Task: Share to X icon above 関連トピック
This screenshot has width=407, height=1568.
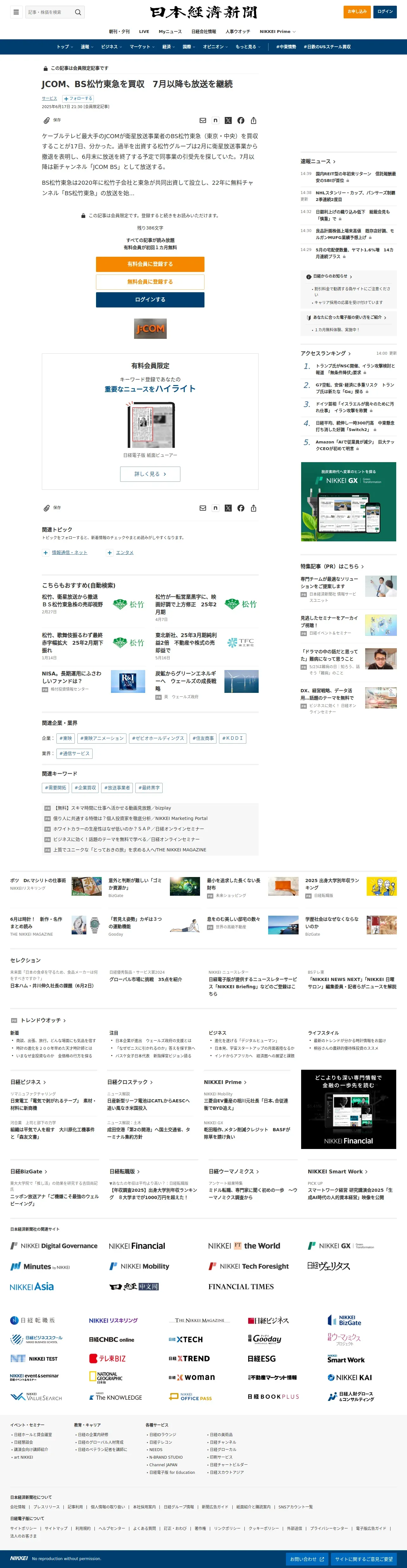Action: (x=228, y=508)
